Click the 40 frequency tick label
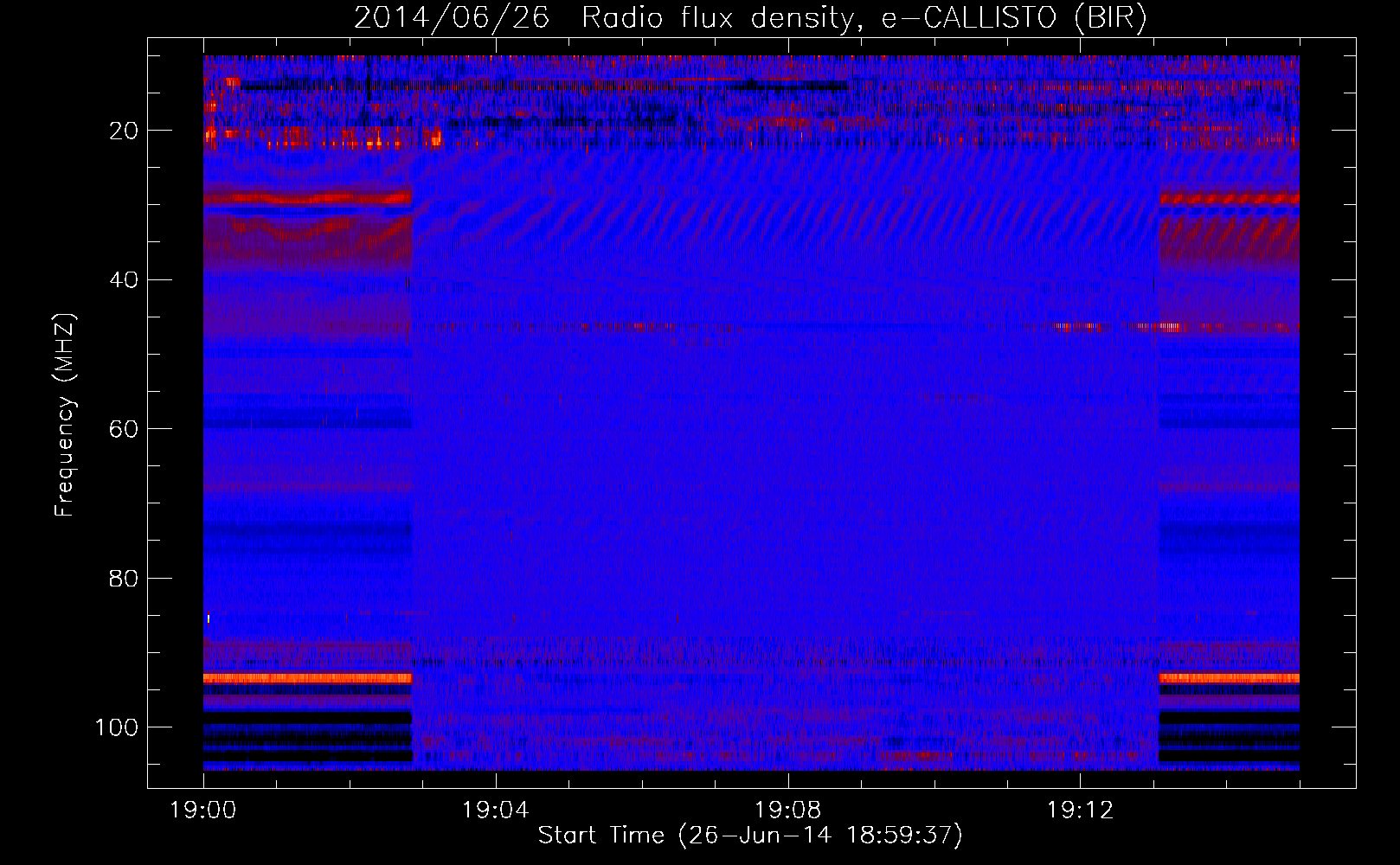Image resolution: width=1400 pixels, height=865 pixels. pos(125,280)
